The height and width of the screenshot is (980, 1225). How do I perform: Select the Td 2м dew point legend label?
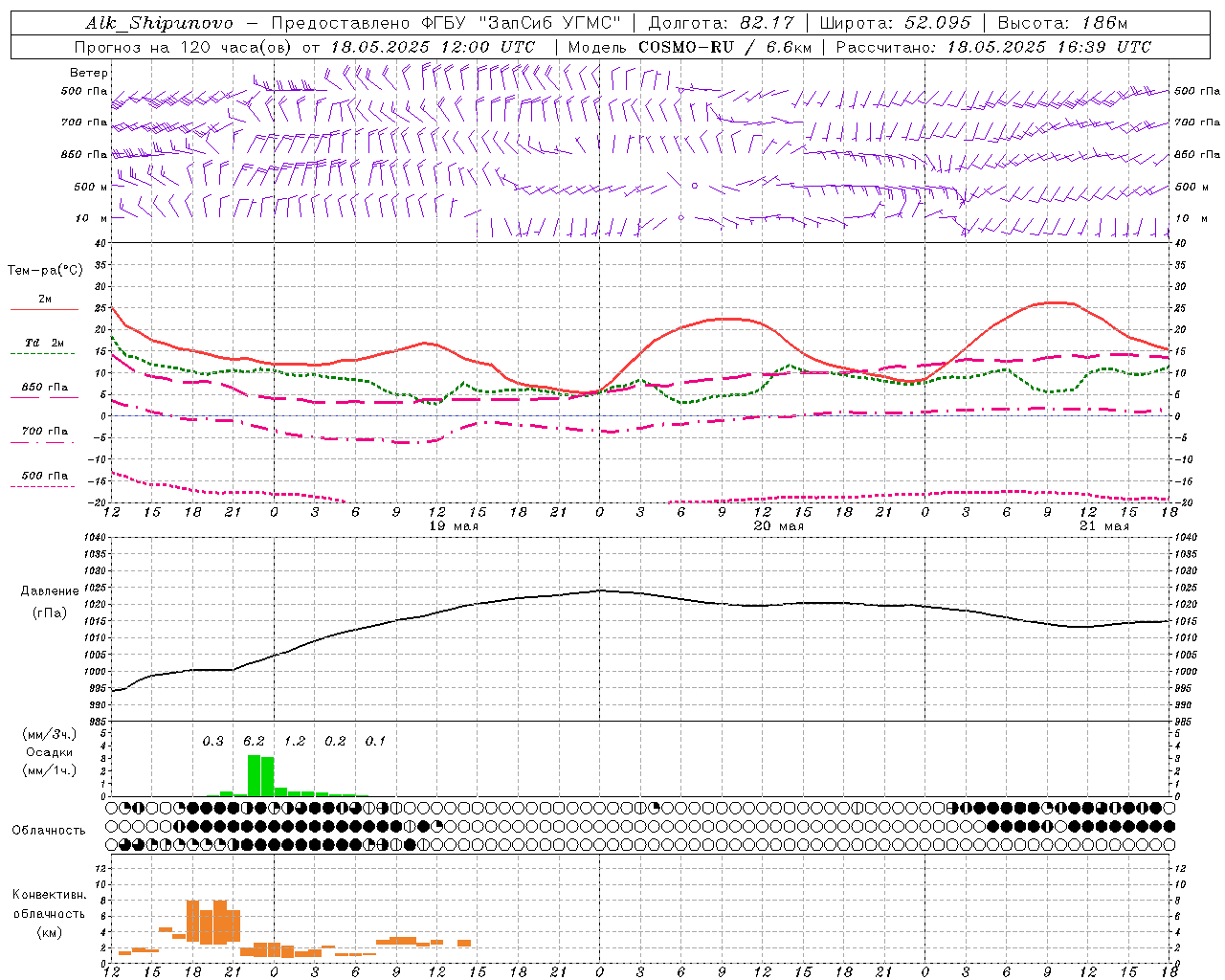[44, 343]
